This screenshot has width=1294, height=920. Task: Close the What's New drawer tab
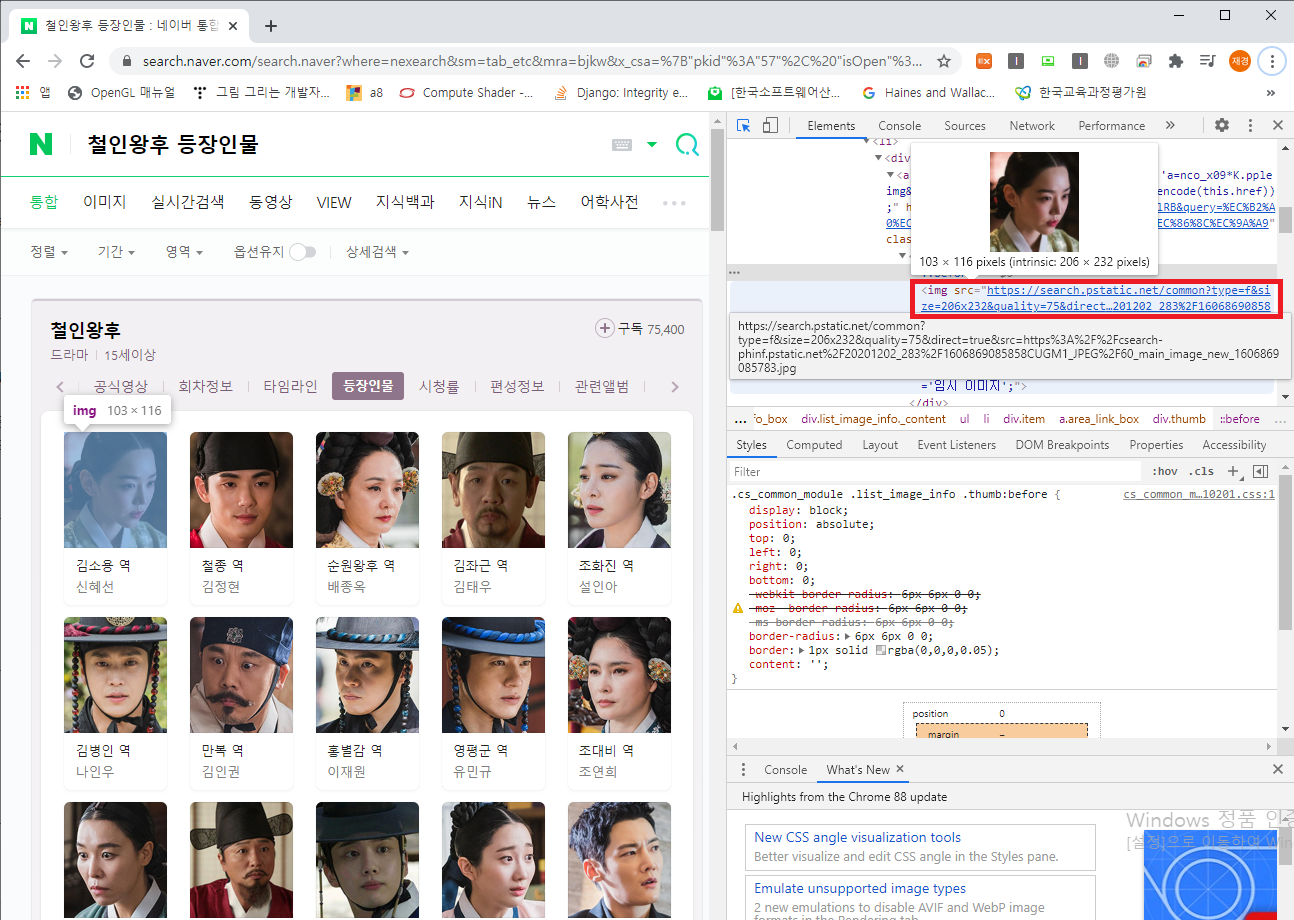click(x=900, y=769)
